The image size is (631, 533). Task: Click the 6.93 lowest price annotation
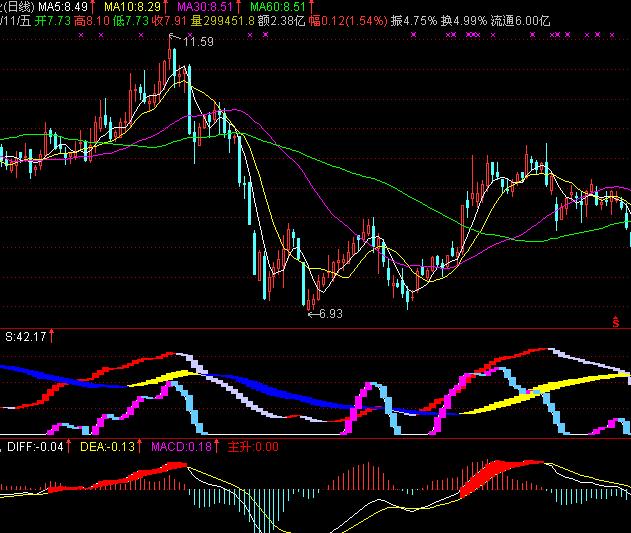330,314
